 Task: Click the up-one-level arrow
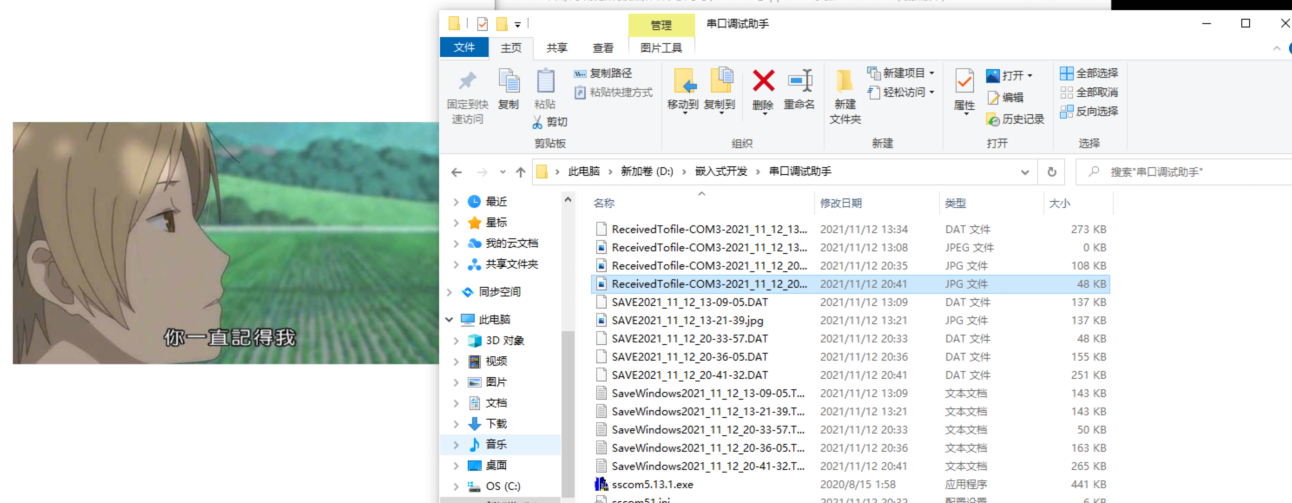pos(520,172)
